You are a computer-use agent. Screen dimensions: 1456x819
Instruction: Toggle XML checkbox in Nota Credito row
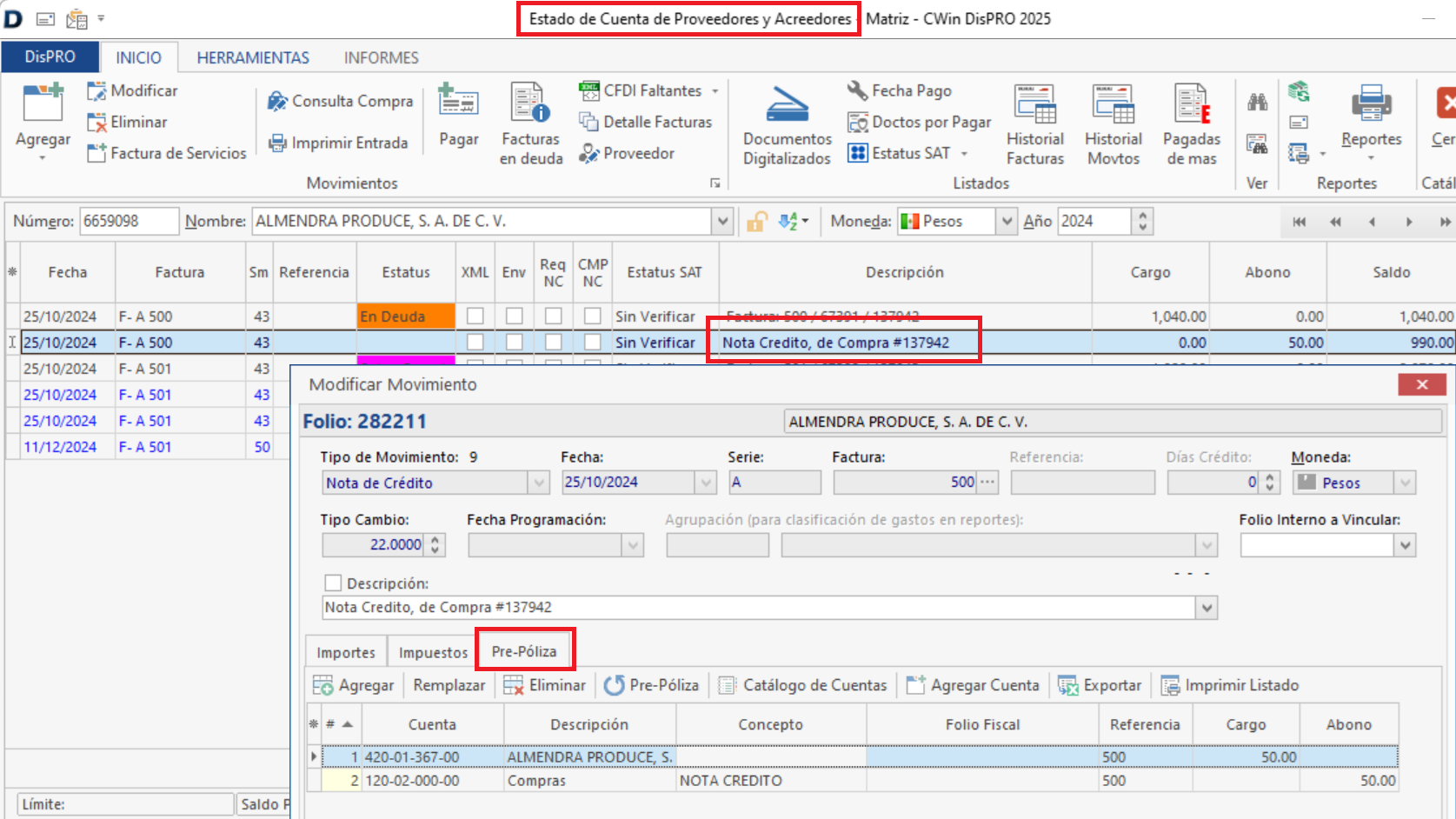click(475, 342)
